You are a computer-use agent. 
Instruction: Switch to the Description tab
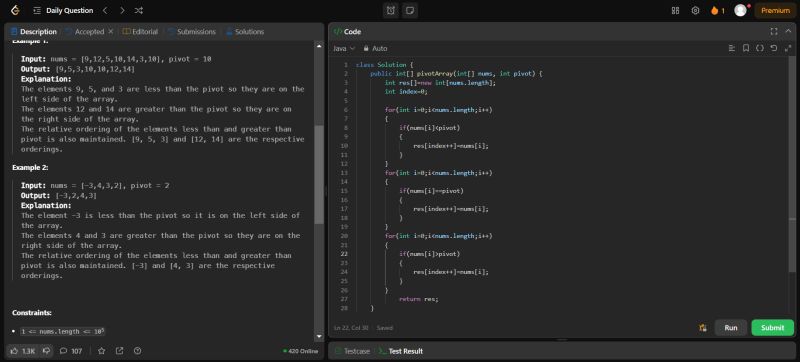click(33, 32)
